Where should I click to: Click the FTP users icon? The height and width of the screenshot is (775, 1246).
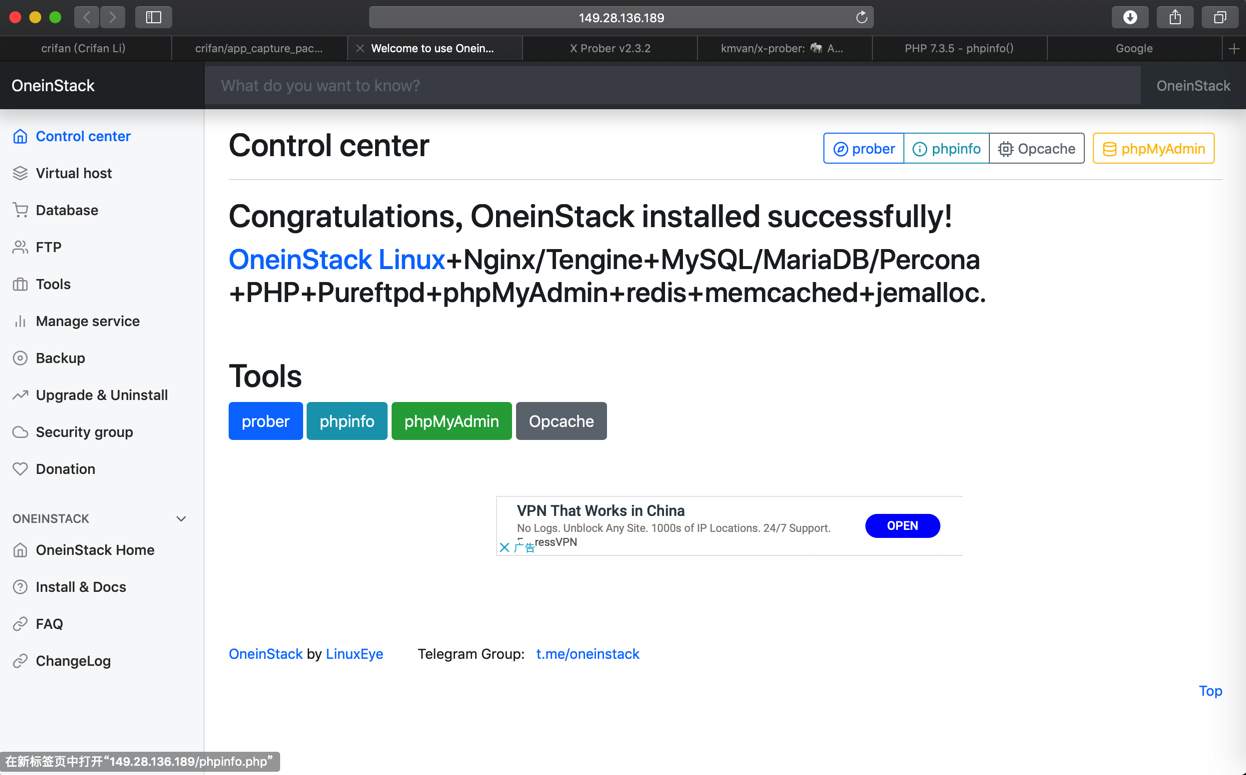tap(20, 247)
